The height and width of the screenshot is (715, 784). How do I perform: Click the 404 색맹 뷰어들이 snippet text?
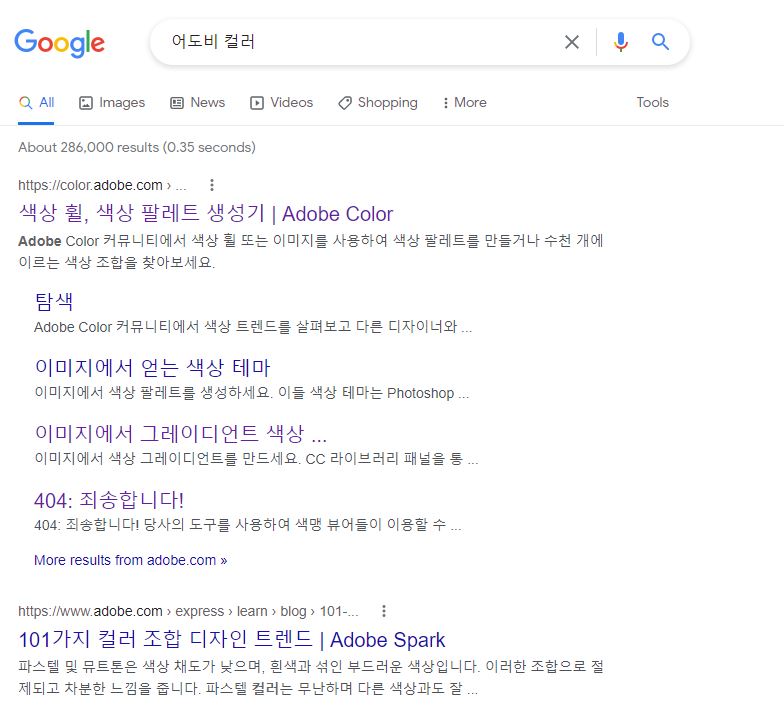click(248, 524)
